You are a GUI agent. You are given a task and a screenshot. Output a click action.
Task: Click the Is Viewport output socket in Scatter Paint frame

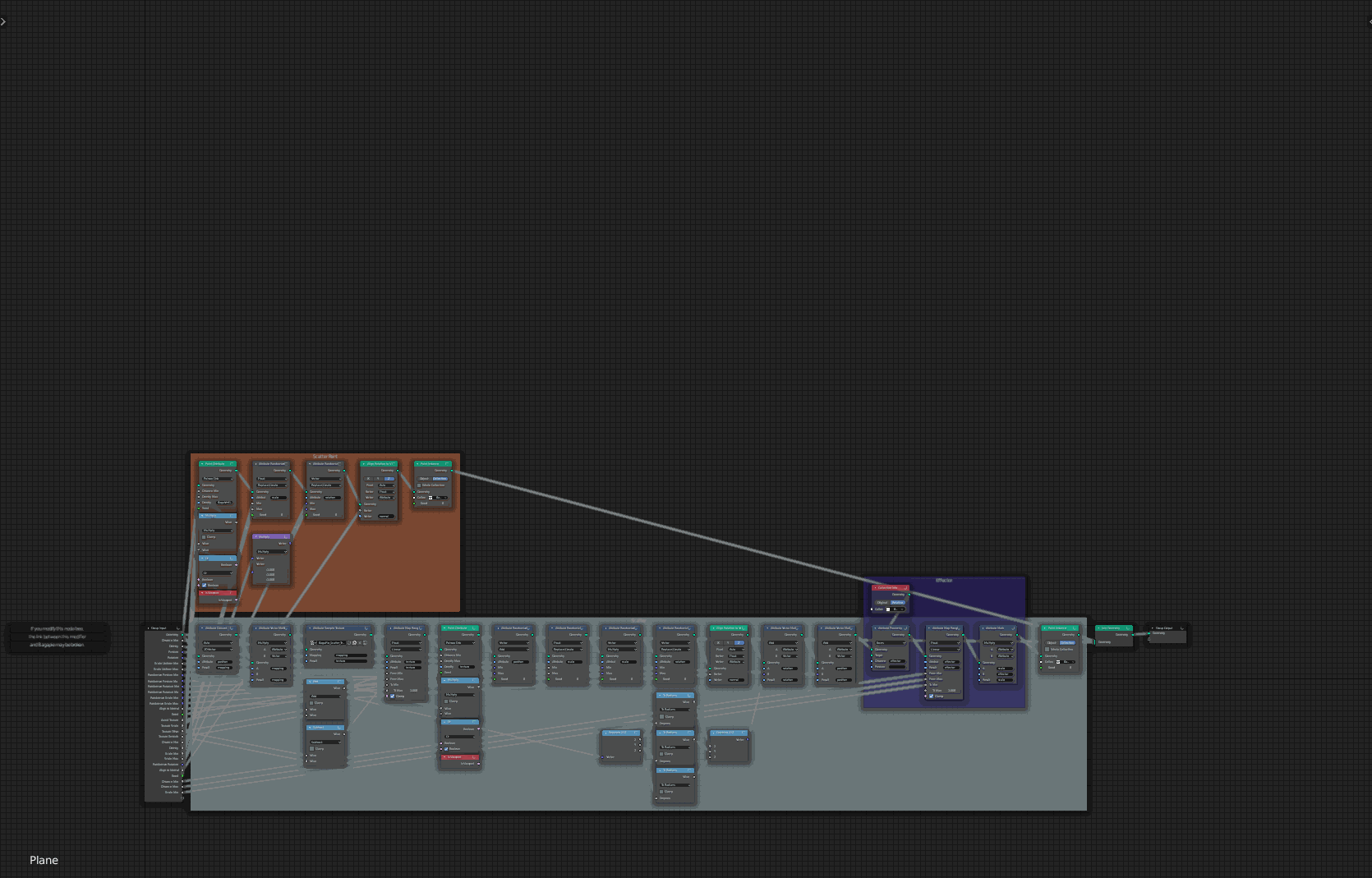[x=237, y=600]
